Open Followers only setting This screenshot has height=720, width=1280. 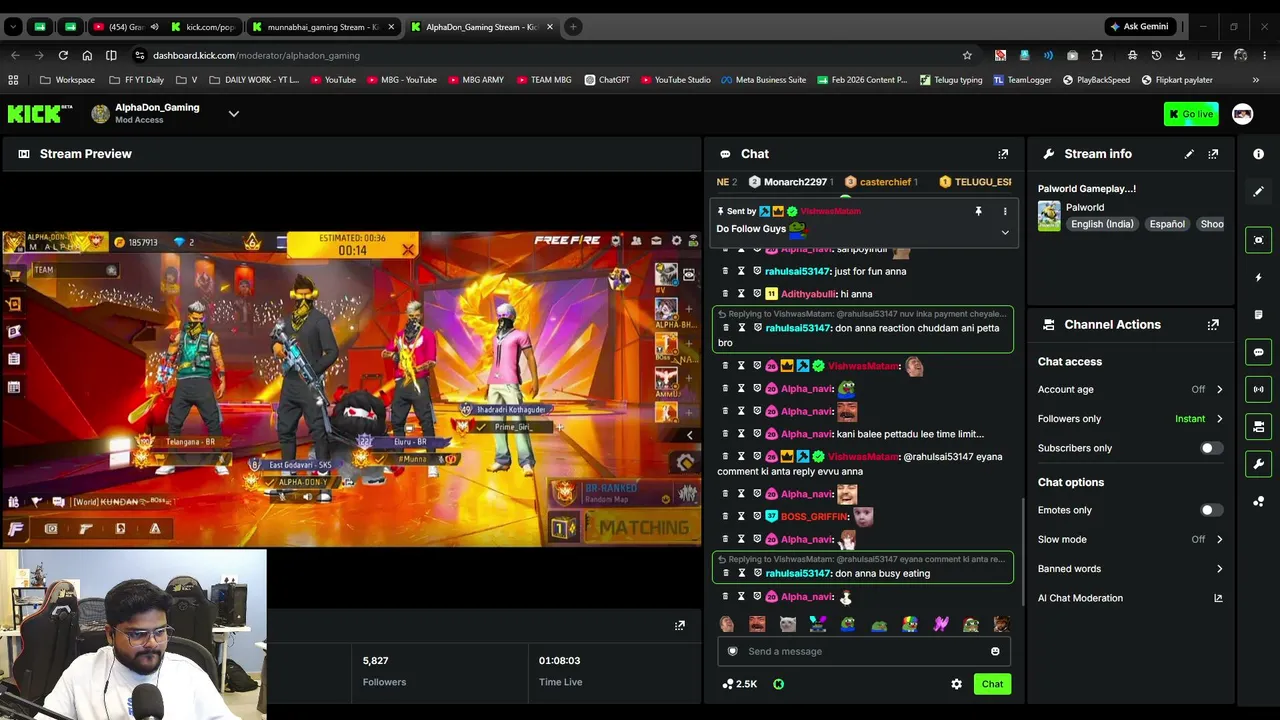pyautogui.click(x=1130, y=419)
